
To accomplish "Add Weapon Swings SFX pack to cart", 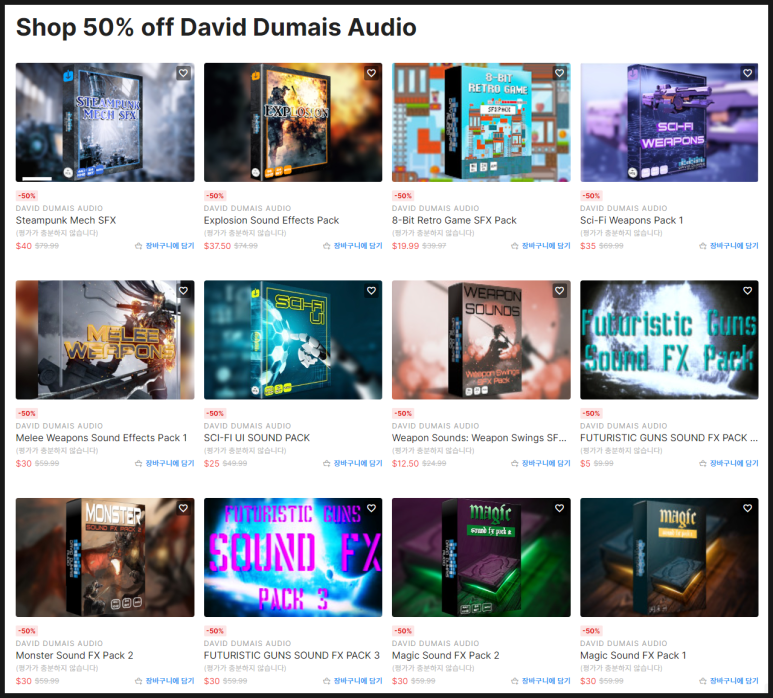I will tap(541, 463).
